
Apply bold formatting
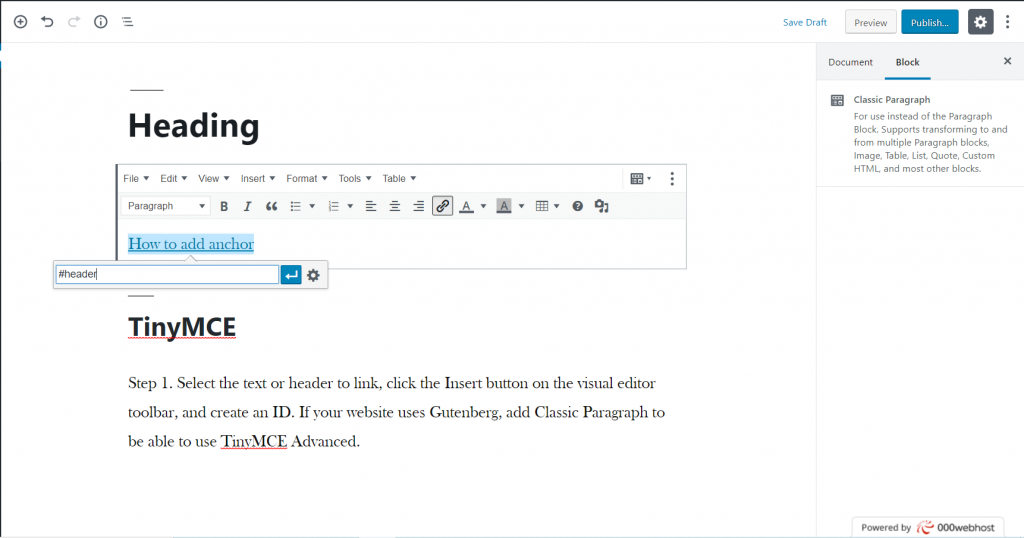pyautogui.click(x=224, y=206)
